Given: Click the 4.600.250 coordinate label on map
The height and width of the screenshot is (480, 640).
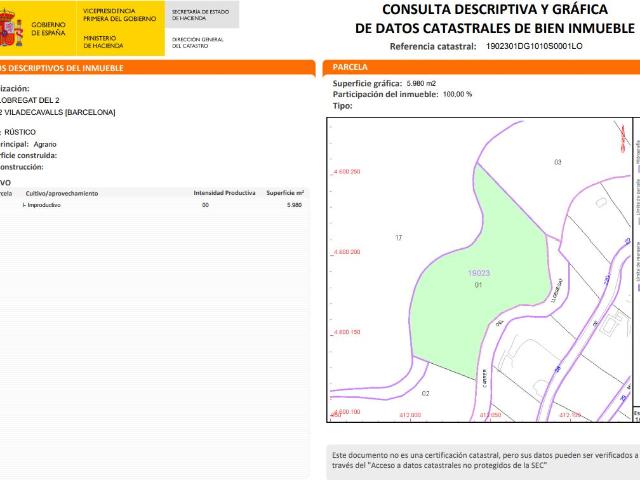Looking at the screenshot, I should [346, 172].
